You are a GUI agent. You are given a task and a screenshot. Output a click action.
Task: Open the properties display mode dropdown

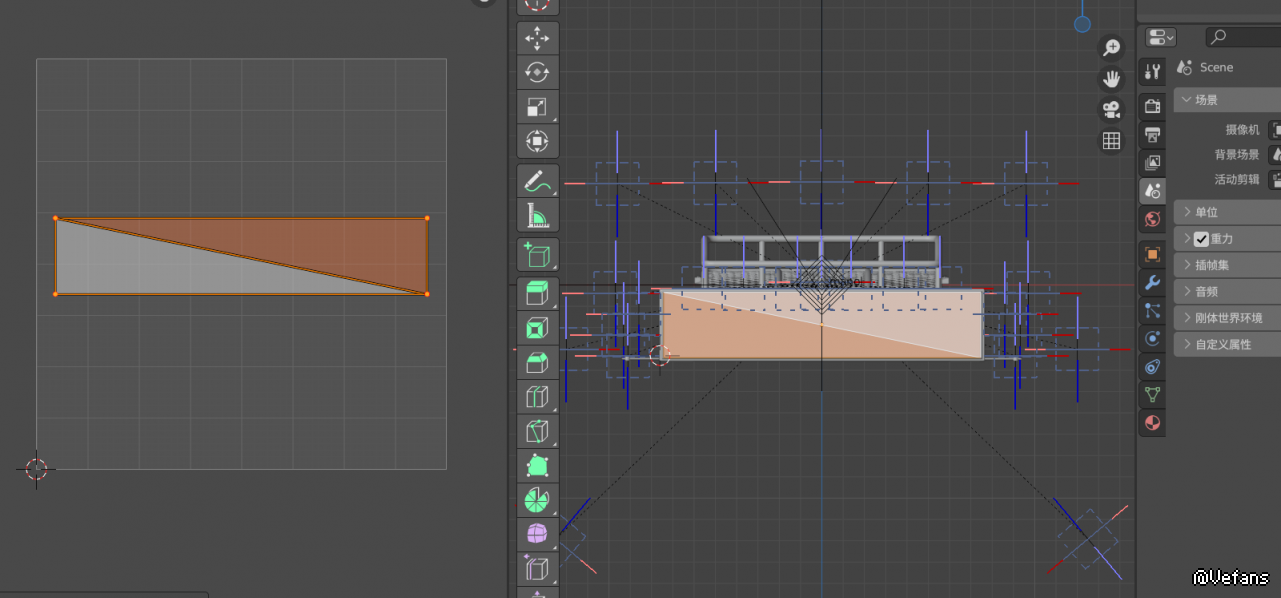pos(1161,37)
